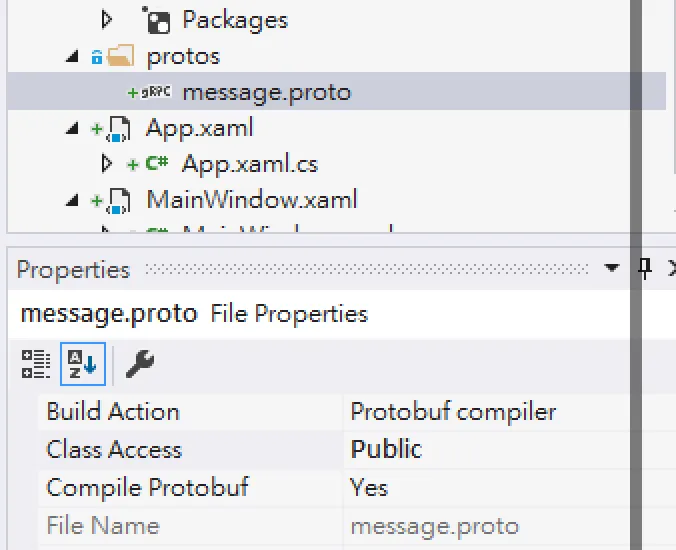Click the protos folder icon
676x550 pixels.
pyautogui.click(x=120, y=56)
